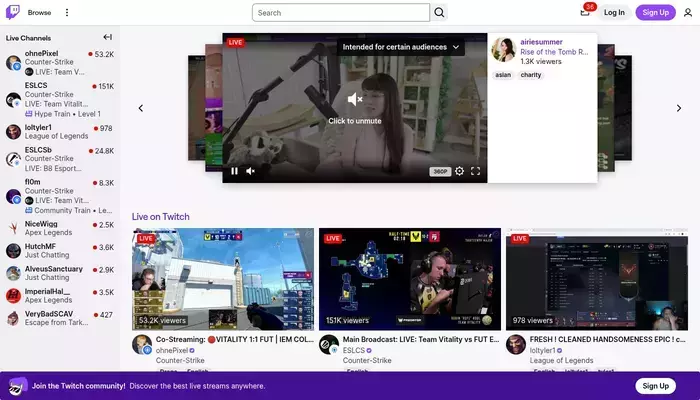
Task: Open the ESLCS 151K viewers thumbnail
Action: (410, 279)
